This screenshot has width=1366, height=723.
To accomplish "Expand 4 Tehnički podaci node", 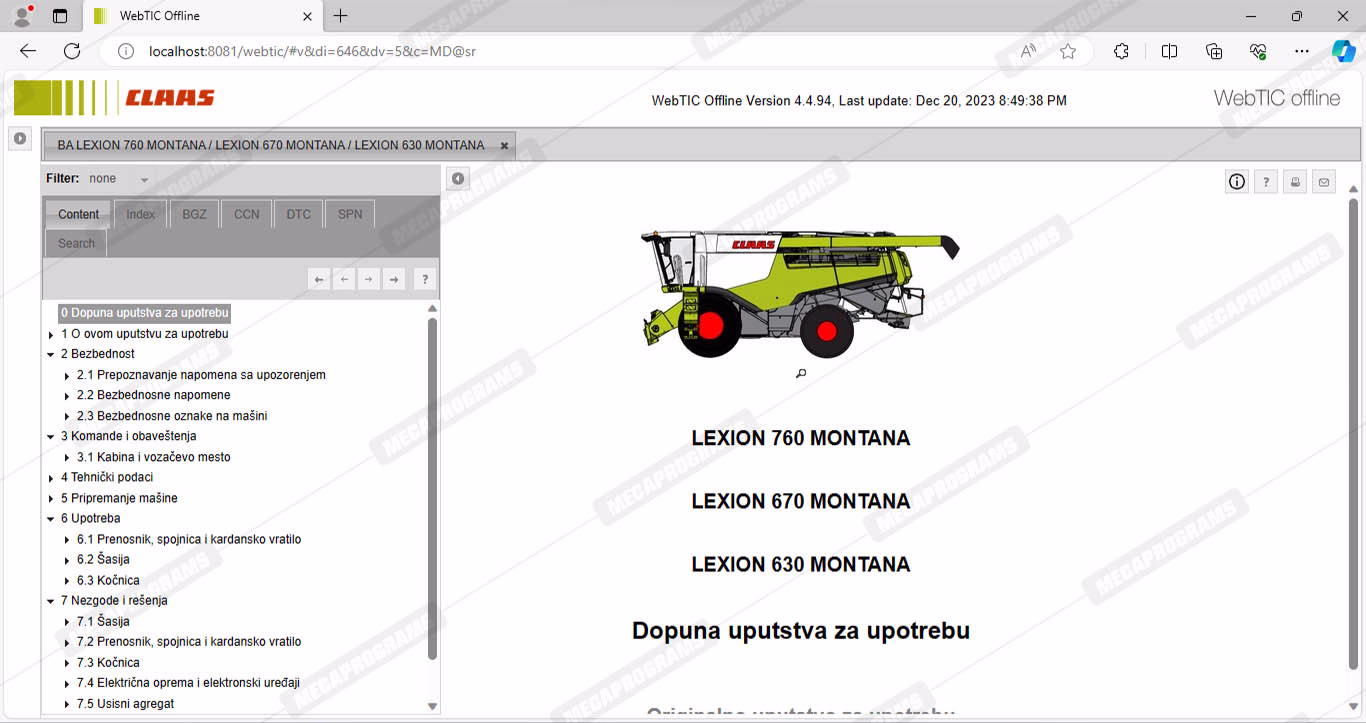I will [x=51, y=478].
